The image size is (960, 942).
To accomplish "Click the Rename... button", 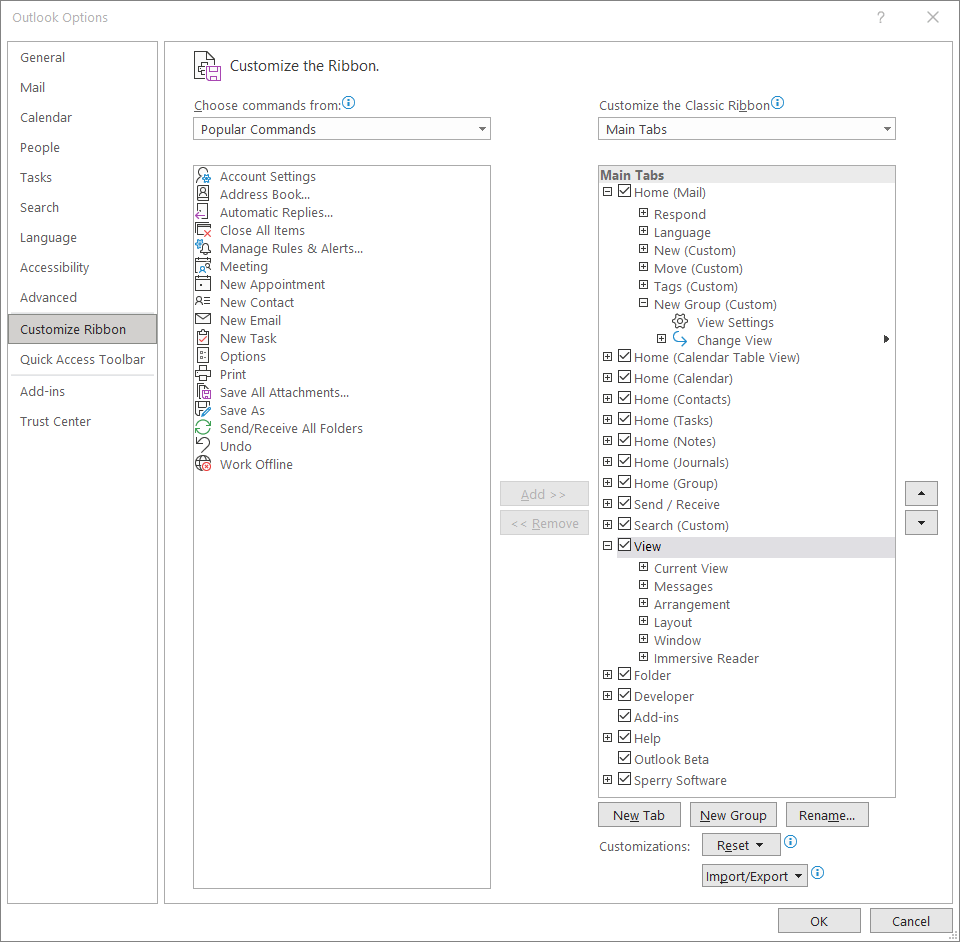I will click(827, 815).
